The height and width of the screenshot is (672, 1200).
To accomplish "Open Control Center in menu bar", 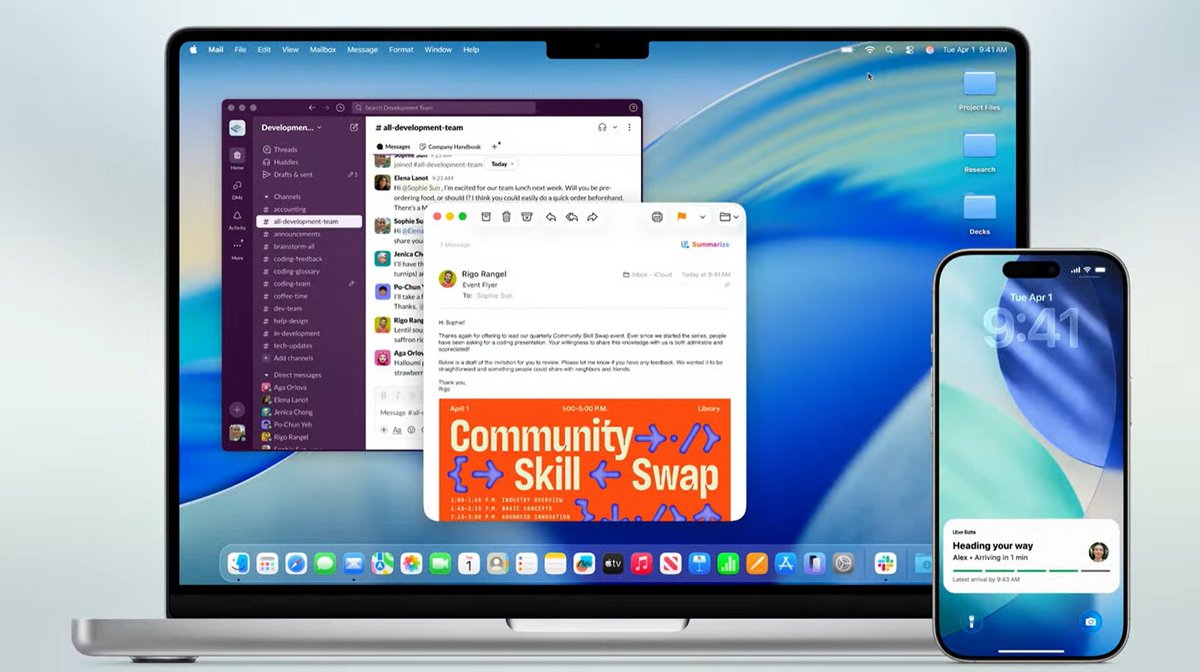I will pos(910,49).
